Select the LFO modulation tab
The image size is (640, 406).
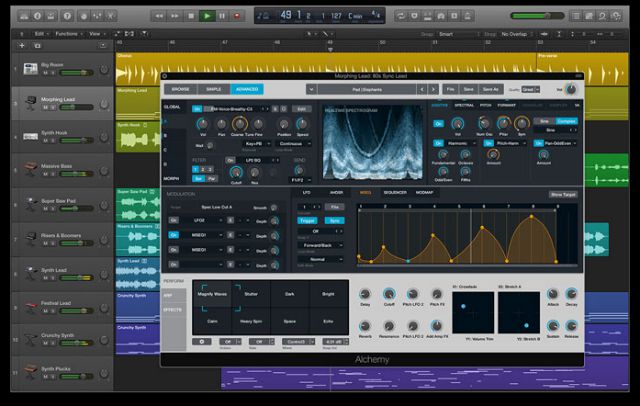point(307,193)
